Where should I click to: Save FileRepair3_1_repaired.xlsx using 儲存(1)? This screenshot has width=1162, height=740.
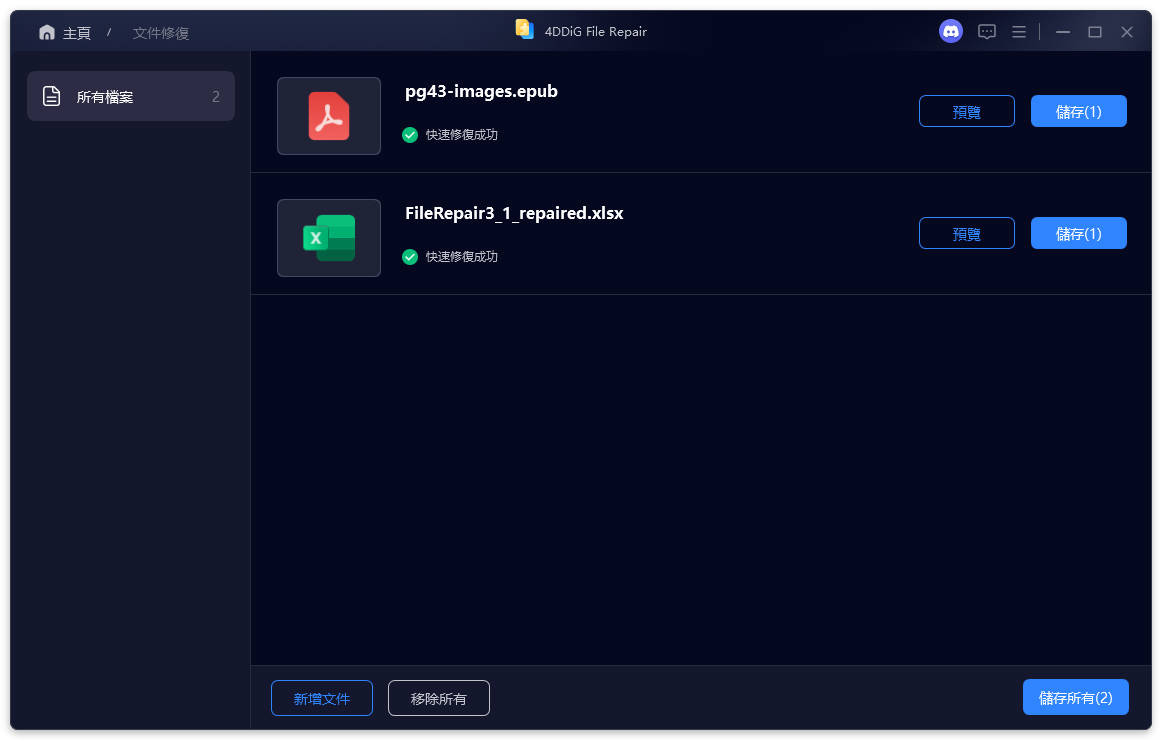[x=1078, y=233]
